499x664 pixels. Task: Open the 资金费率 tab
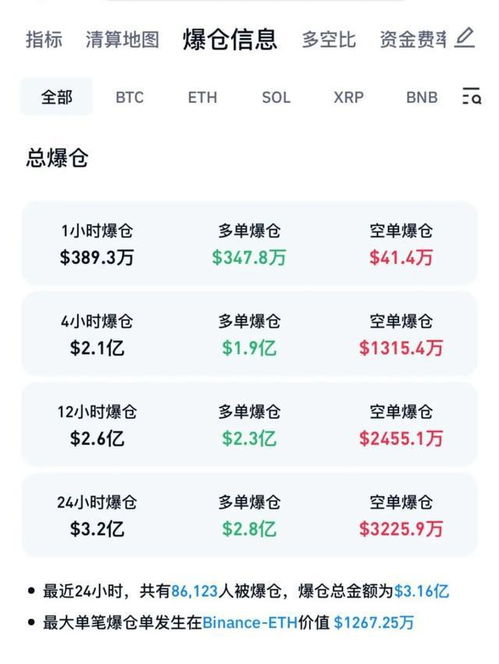pyautogui.click(x=413, y=39)
